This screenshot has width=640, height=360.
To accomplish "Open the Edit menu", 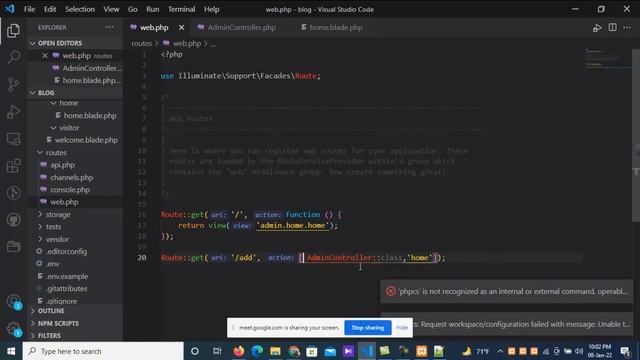I will [50, 9].
